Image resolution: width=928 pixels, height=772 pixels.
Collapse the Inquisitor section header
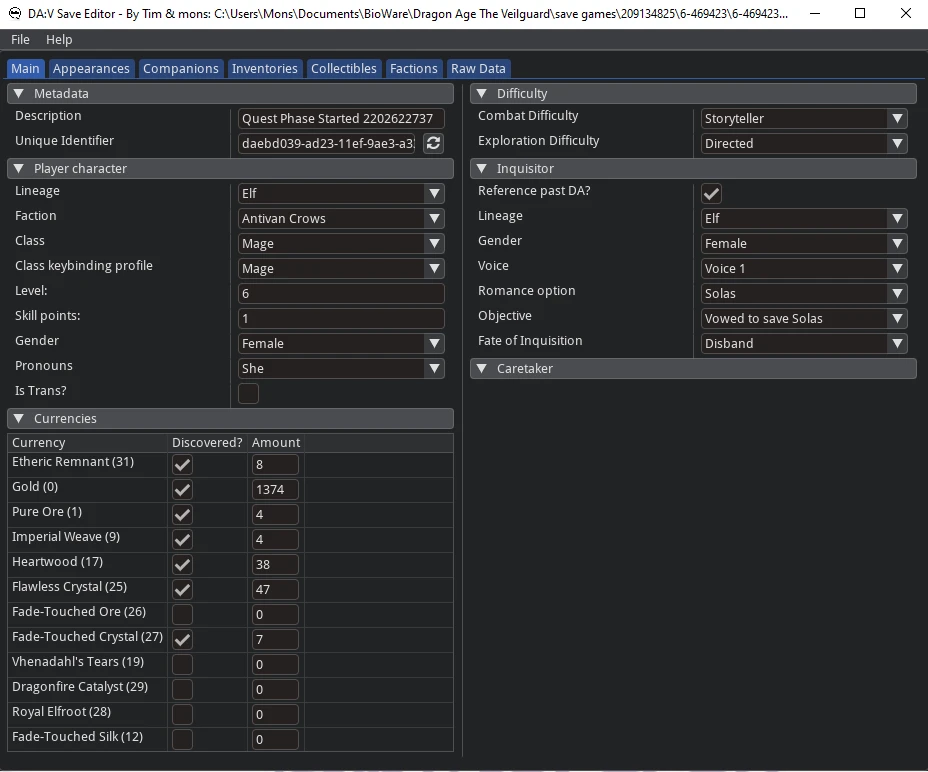coord(481,168)
